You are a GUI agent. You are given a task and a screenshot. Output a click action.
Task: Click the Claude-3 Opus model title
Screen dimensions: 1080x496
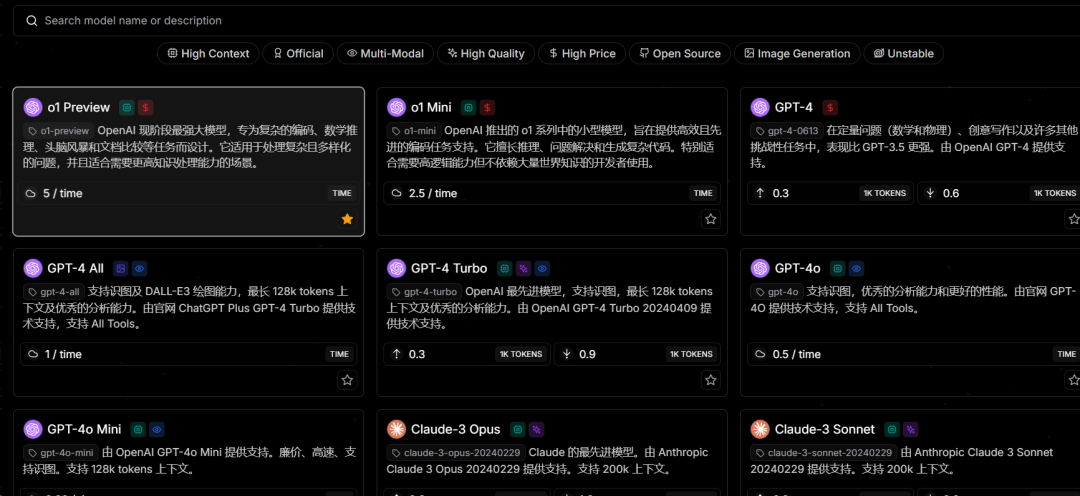click(456, 430)
